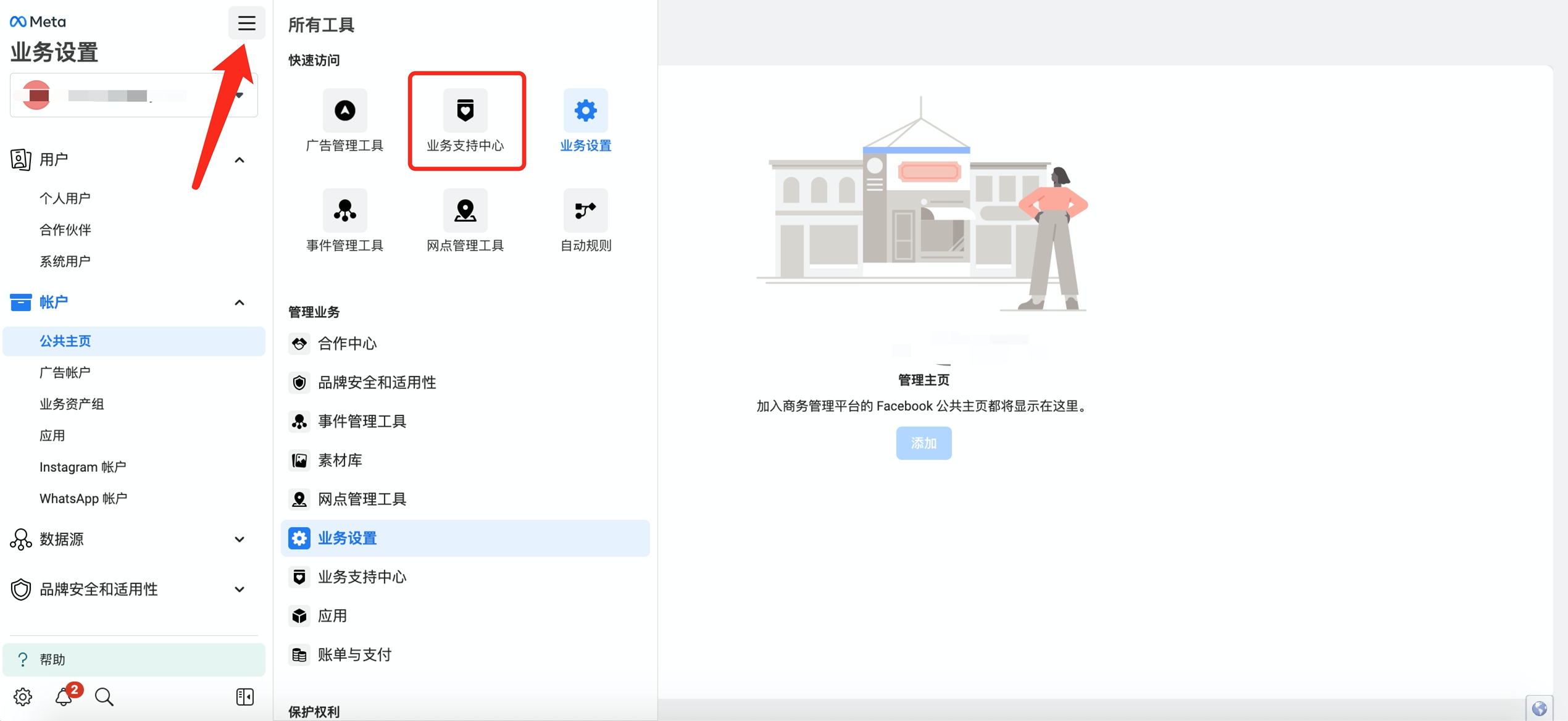The height and width of the screenshot is (721, 1568).
Task: Open 事件管理工具 quick access shortcut
Action: [344, 221]
